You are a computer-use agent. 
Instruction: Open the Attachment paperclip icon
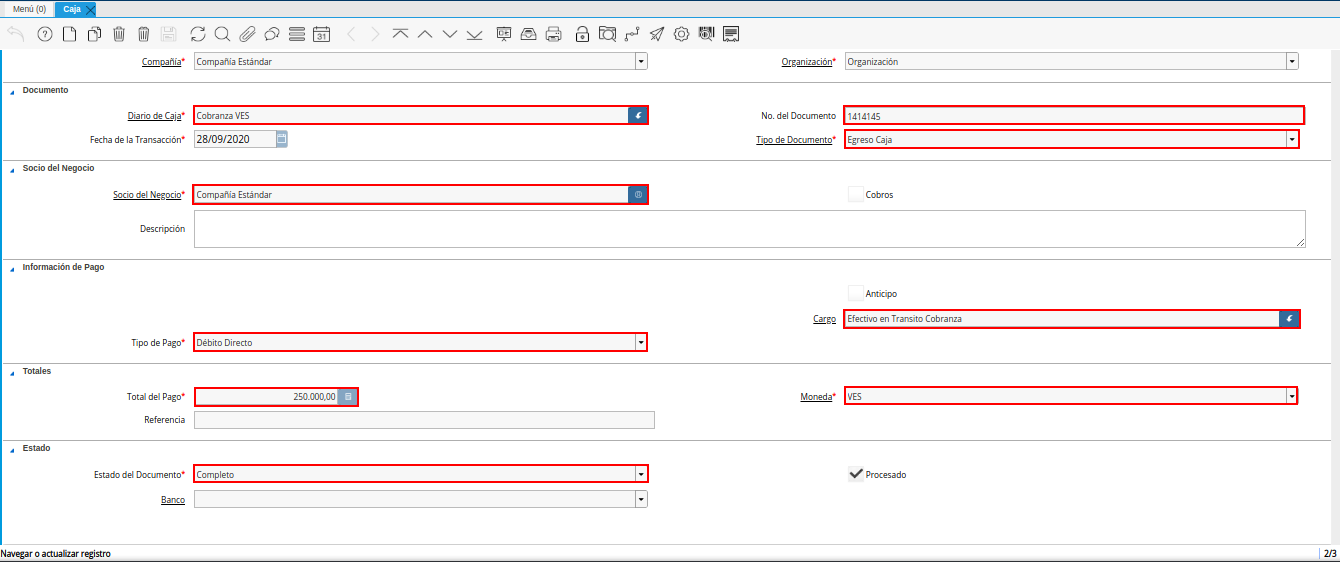click(x=247, y=34)
